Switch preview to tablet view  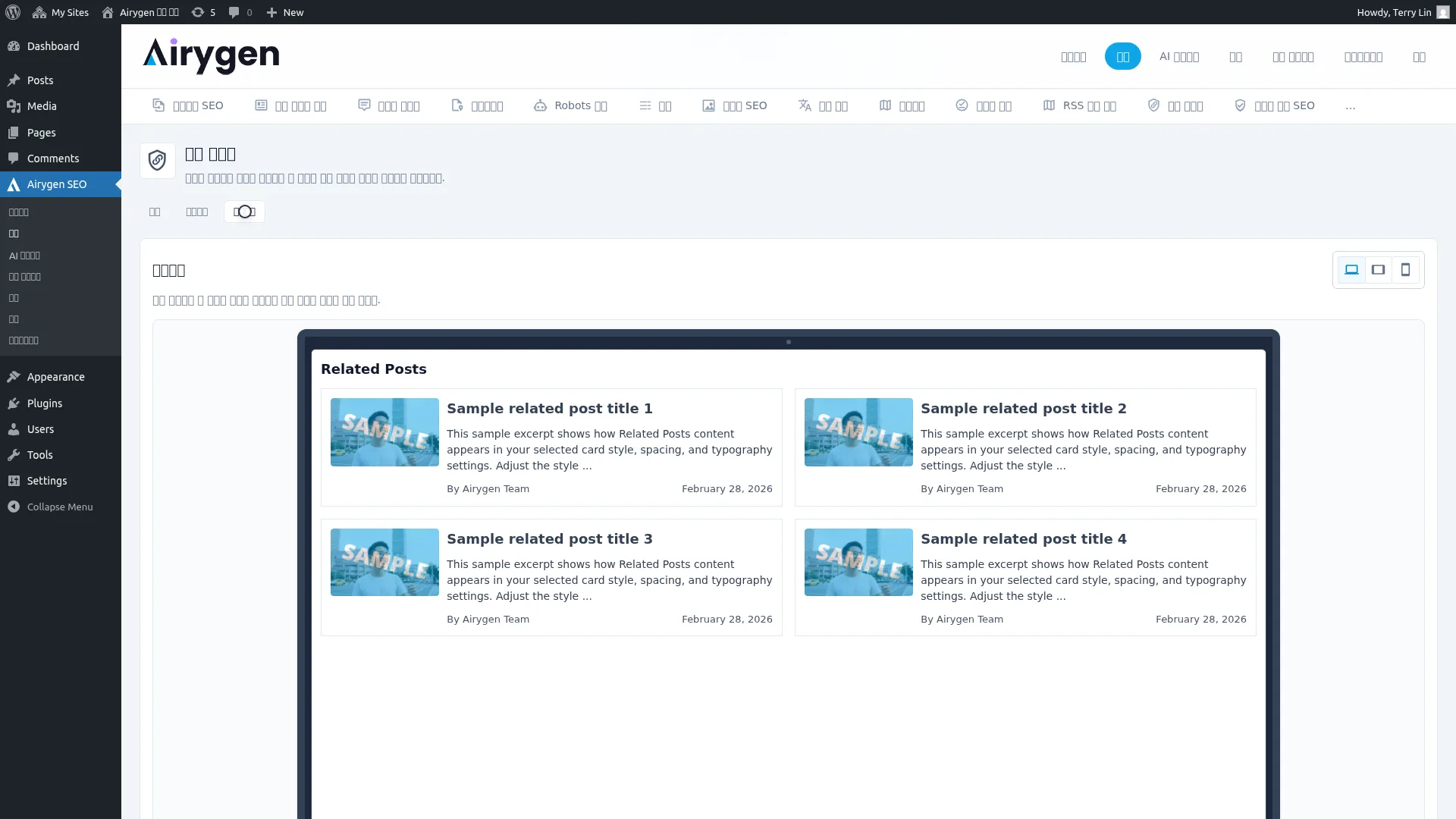tap(1378, 270)
